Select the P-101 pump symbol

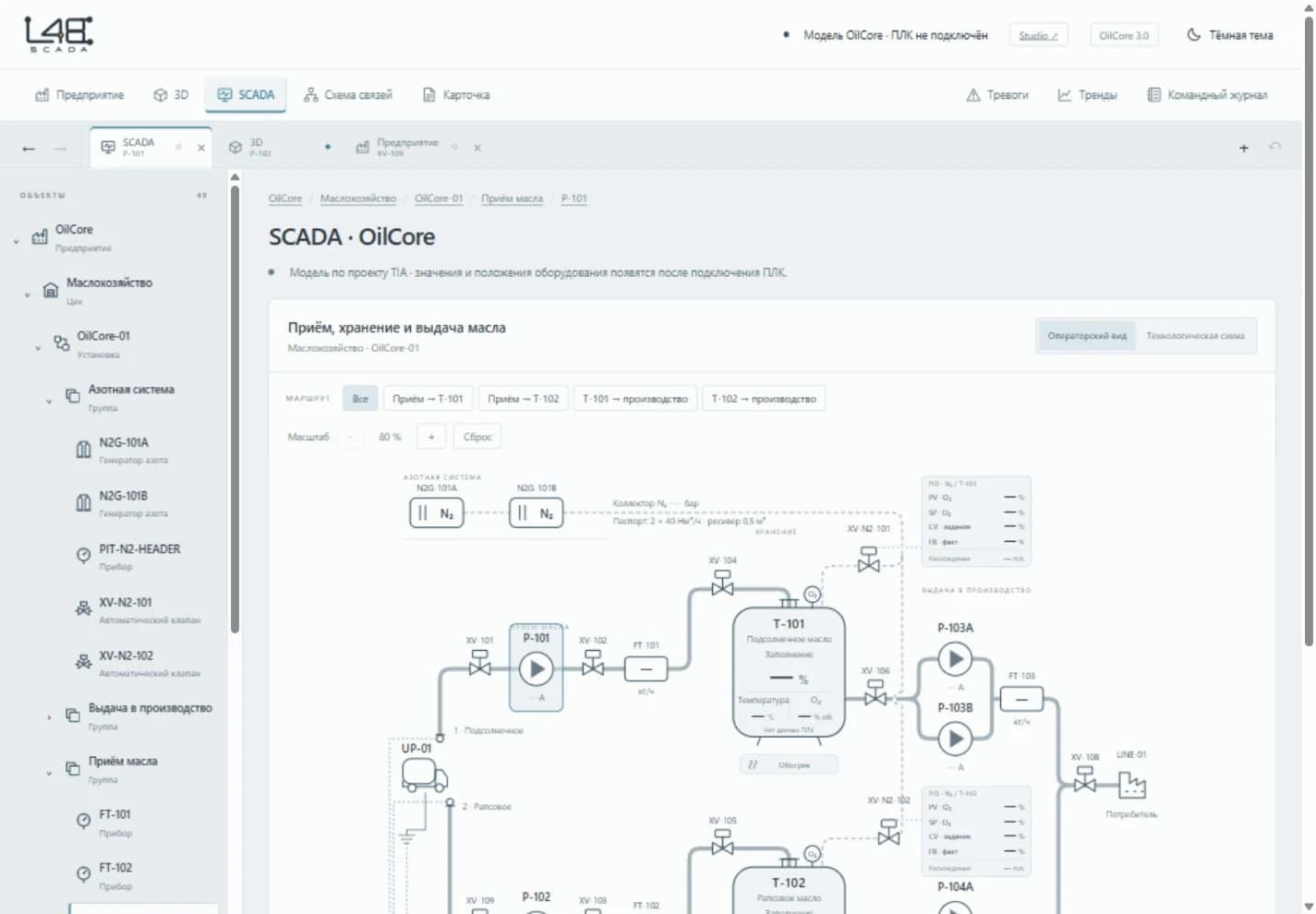tap(537, 669)
